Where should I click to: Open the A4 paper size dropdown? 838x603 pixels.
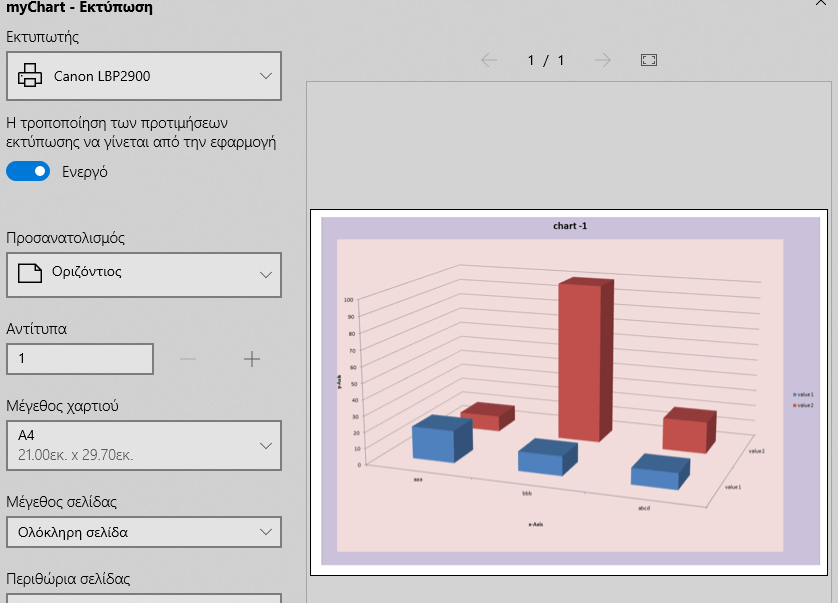coord(144,445)
